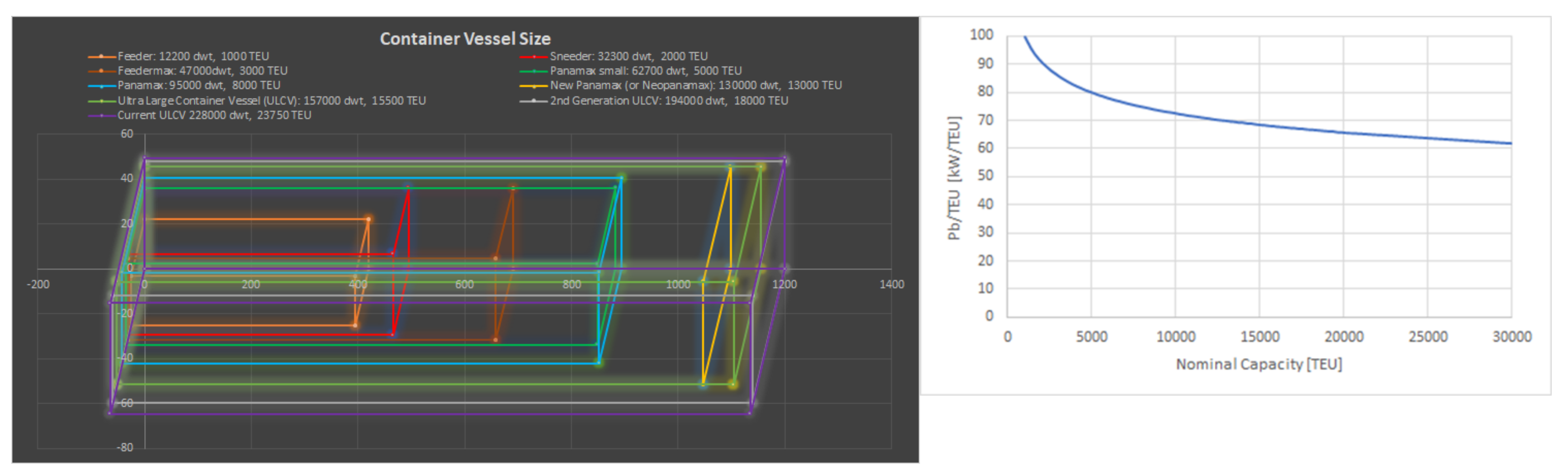Viewport: 1568px width, 475px height.
Task: Pick the Panamax small 5000 TEU legend entry
Action: (645, 71)
